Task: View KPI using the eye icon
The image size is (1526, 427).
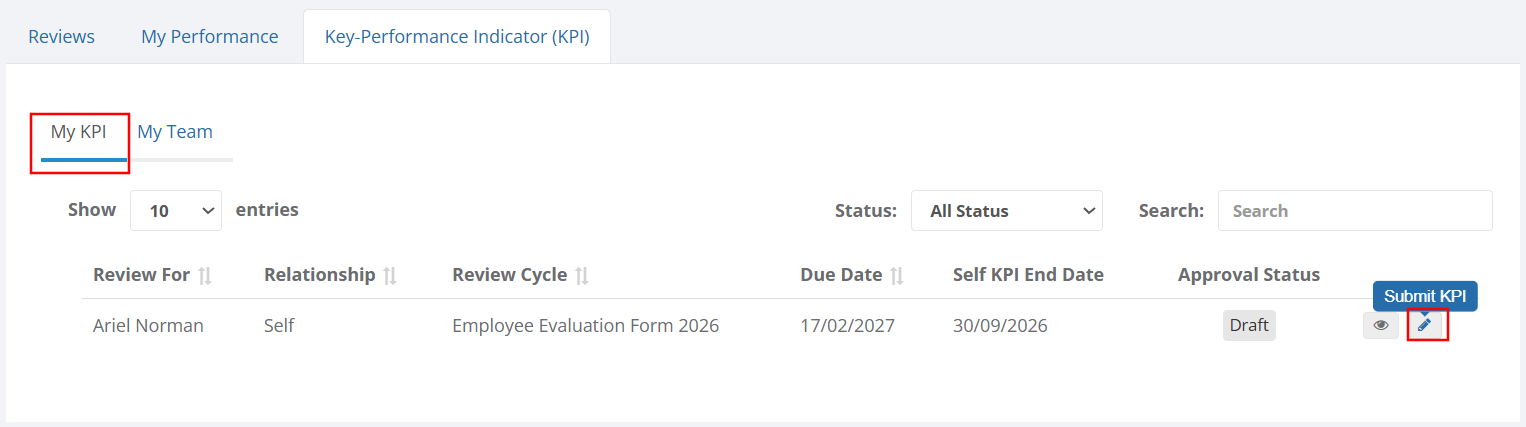Action: [1381, 325]
